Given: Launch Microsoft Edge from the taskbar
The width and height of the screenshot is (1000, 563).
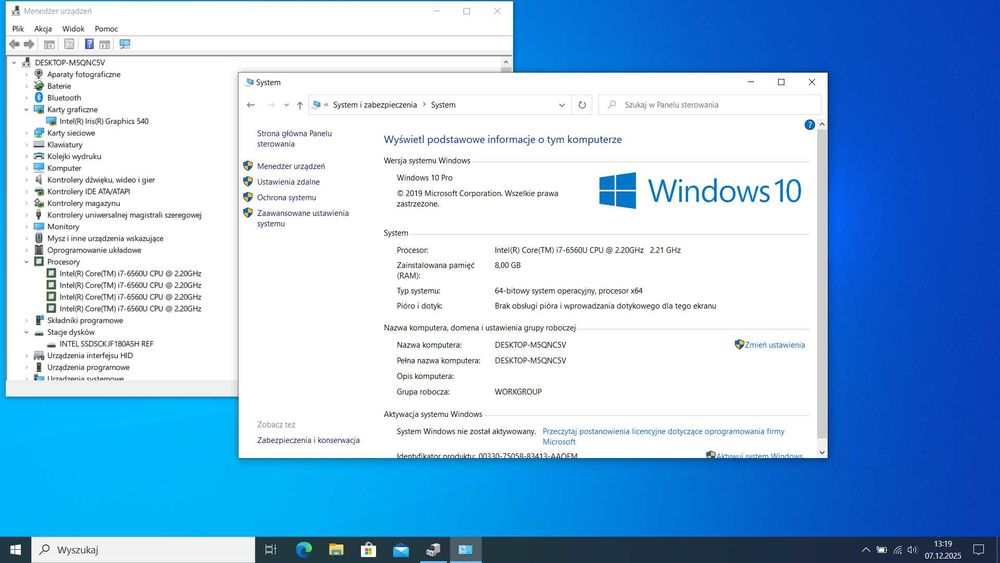Looking at the screenshot, I should coord(304,550).
